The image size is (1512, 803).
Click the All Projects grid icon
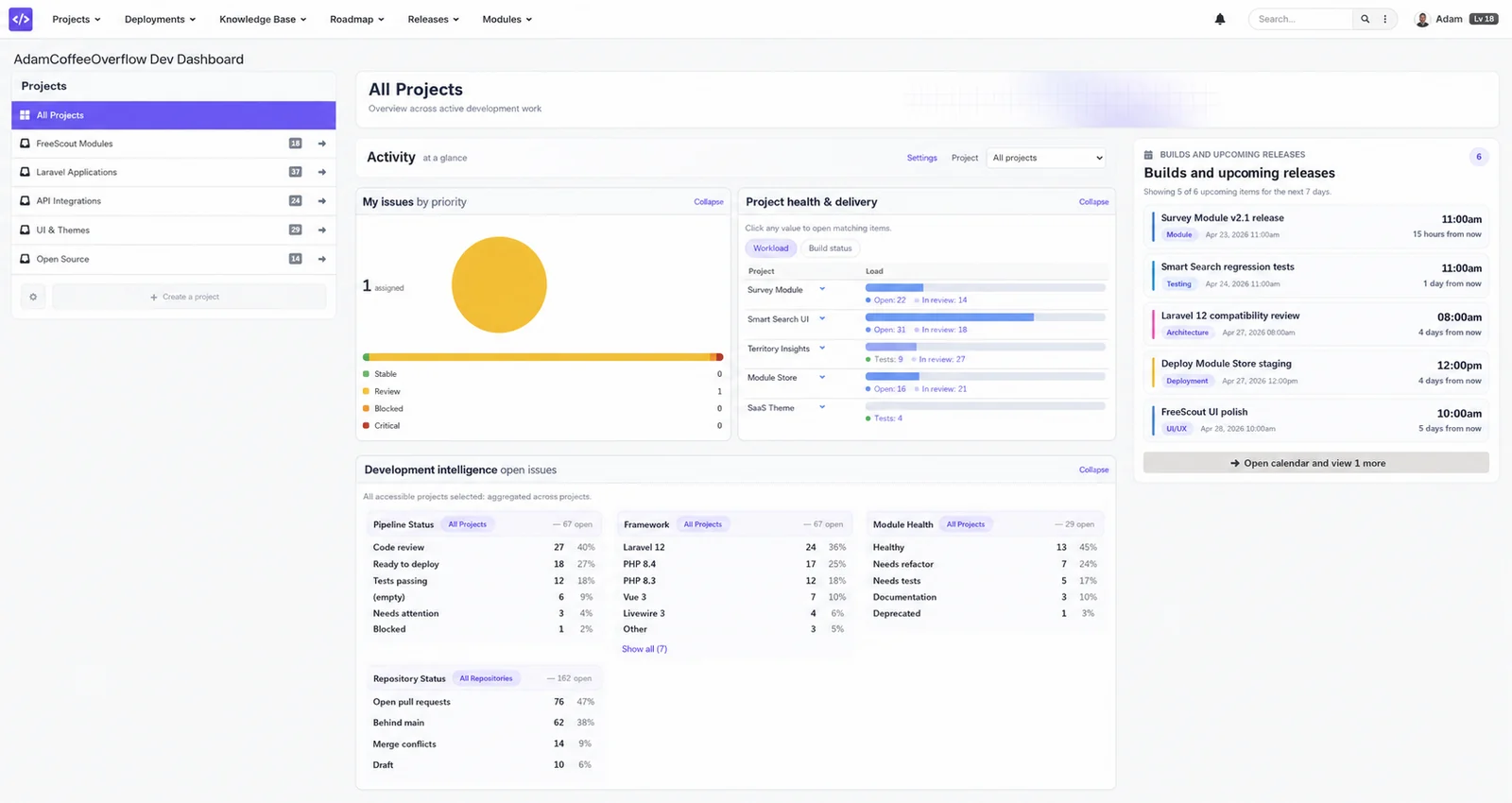click(25, 115)
